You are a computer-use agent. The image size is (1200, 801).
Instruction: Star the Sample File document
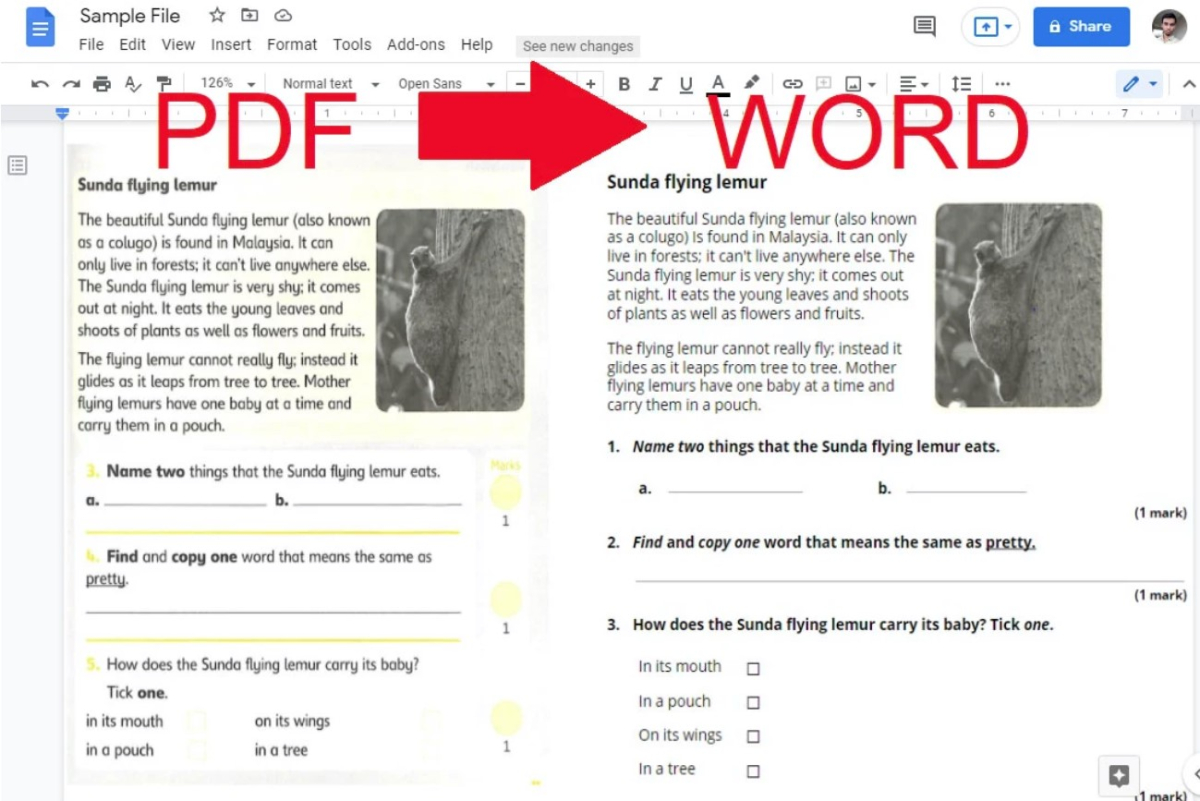(217, 15)
